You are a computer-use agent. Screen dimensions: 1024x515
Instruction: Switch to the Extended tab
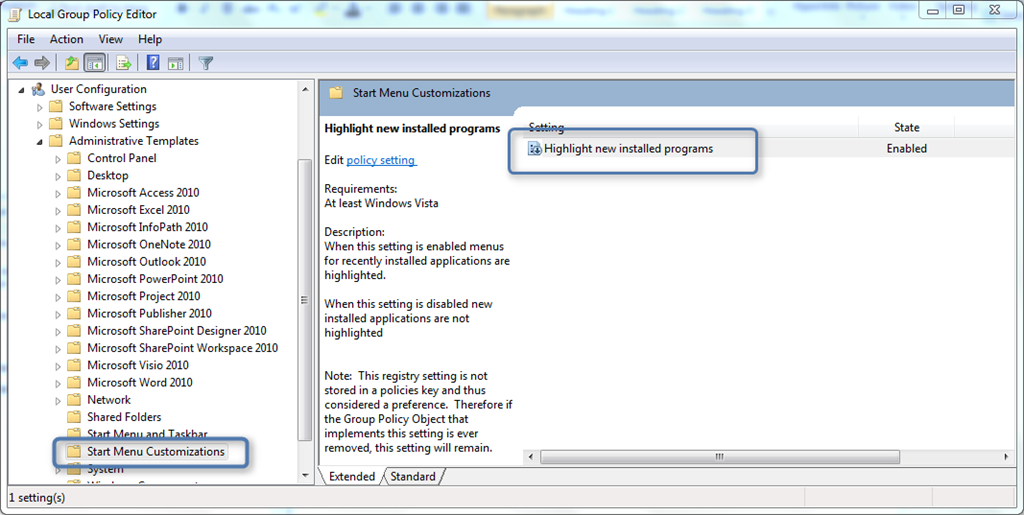[x=352, y=476]
